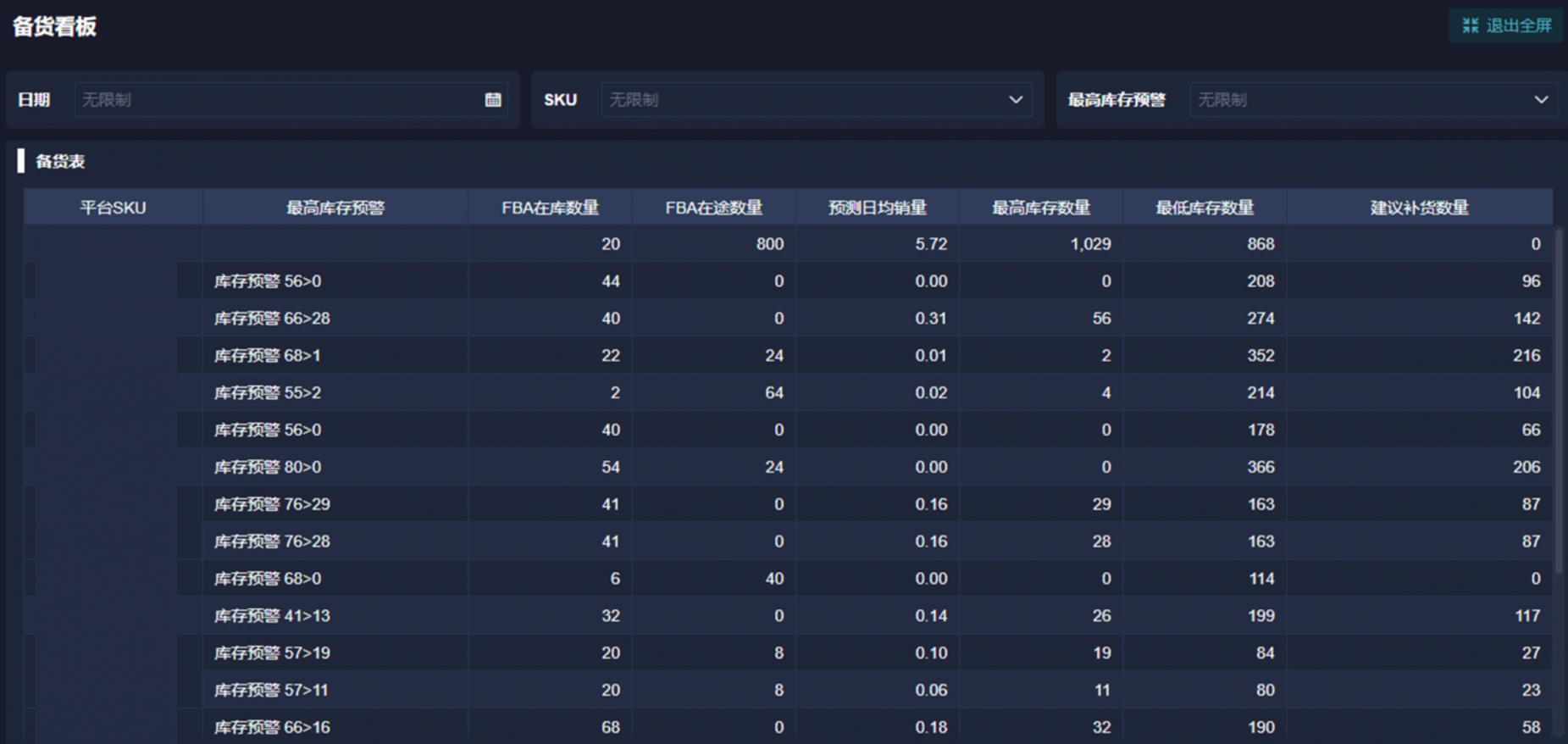
Task: Click the 库存预警 55>2 warning cell
Action: coord(268,393)
